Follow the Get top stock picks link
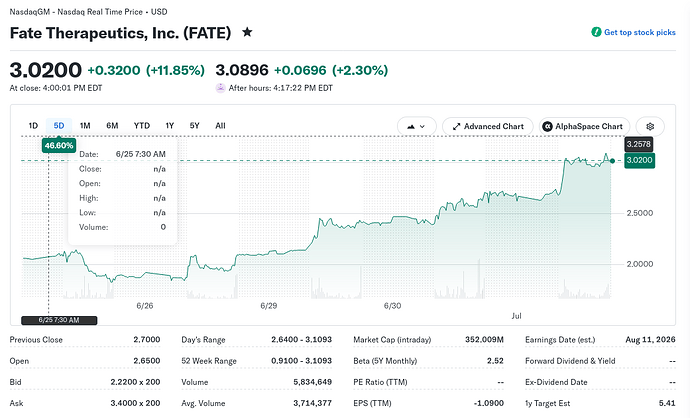 point(639,32)
